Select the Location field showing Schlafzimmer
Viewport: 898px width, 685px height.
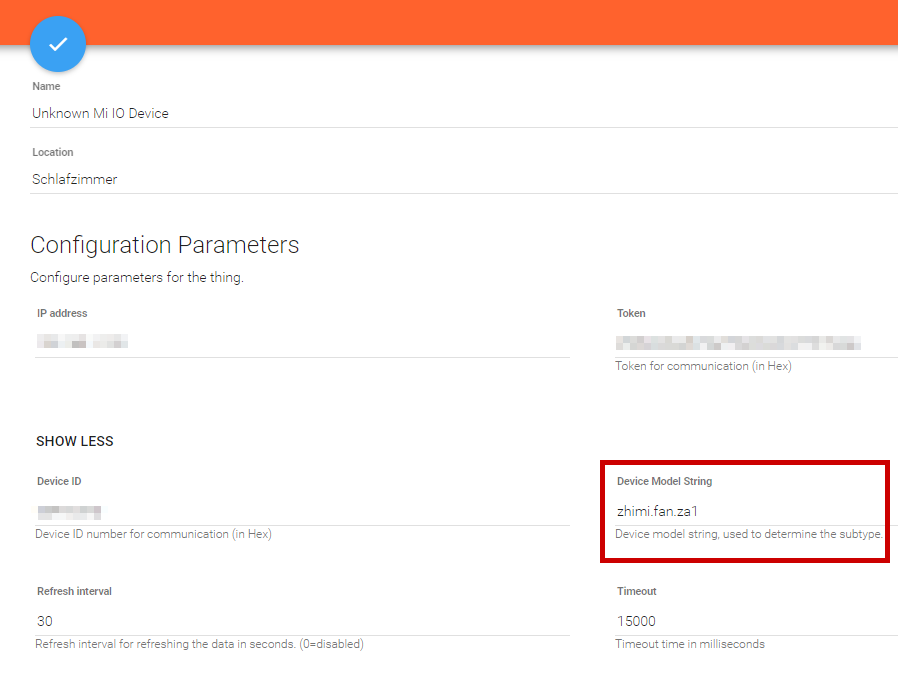coord(464,179)
